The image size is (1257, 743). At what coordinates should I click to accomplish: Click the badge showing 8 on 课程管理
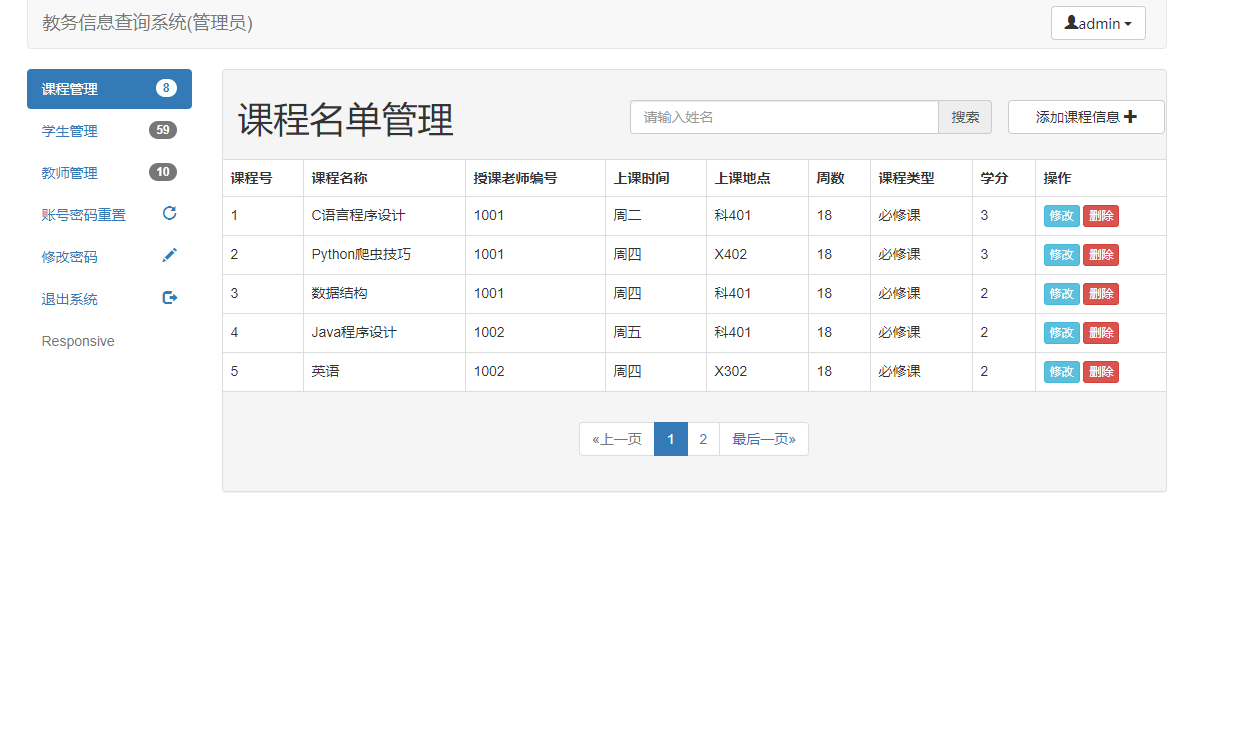click(167, 89)
